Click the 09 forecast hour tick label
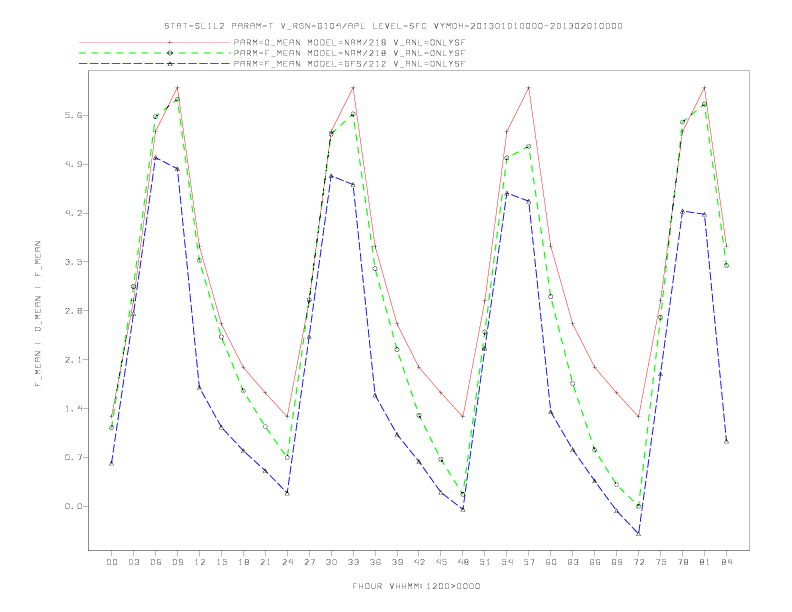792x612 pixels. pyautogui.click(x=177, y=562)
